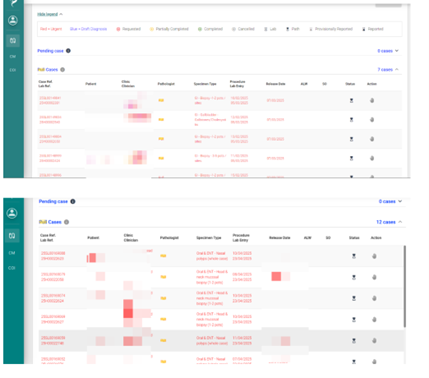Viewport: 429px width, 378px height.
Task: Click action hand icon for 09/04/2025 Head & neck row
Action: click(x=374, y=277)
